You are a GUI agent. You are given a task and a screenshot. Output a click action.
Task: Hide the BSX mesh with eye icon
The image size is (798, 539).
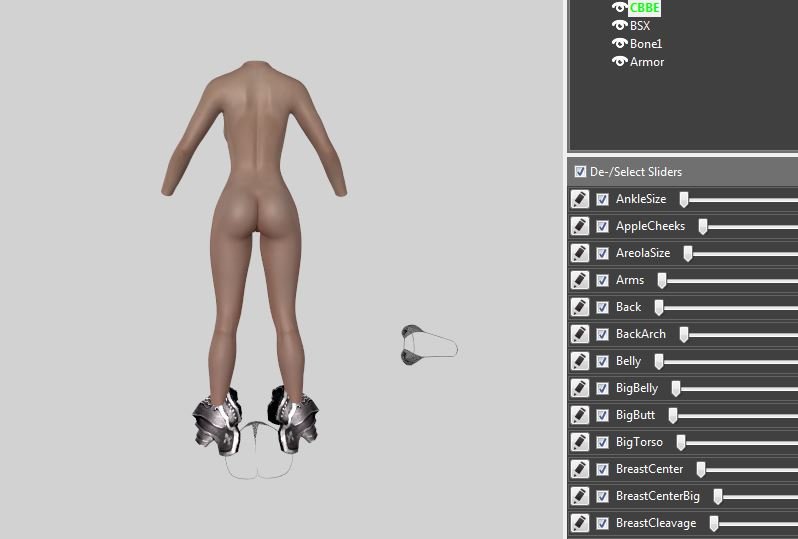coord(619,25)
